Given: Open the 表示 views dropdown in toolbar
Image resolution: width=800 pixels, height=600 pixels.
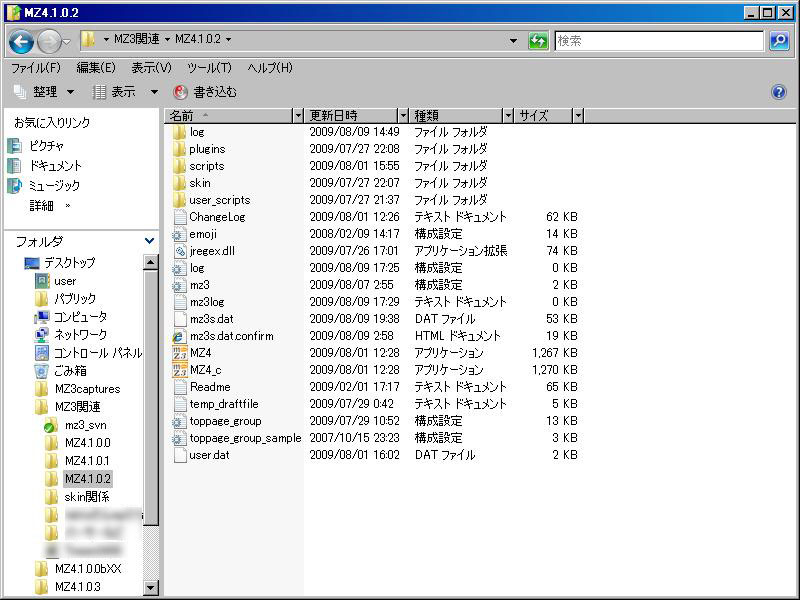Looking at the screenshot, I should (x=125, y=92).
